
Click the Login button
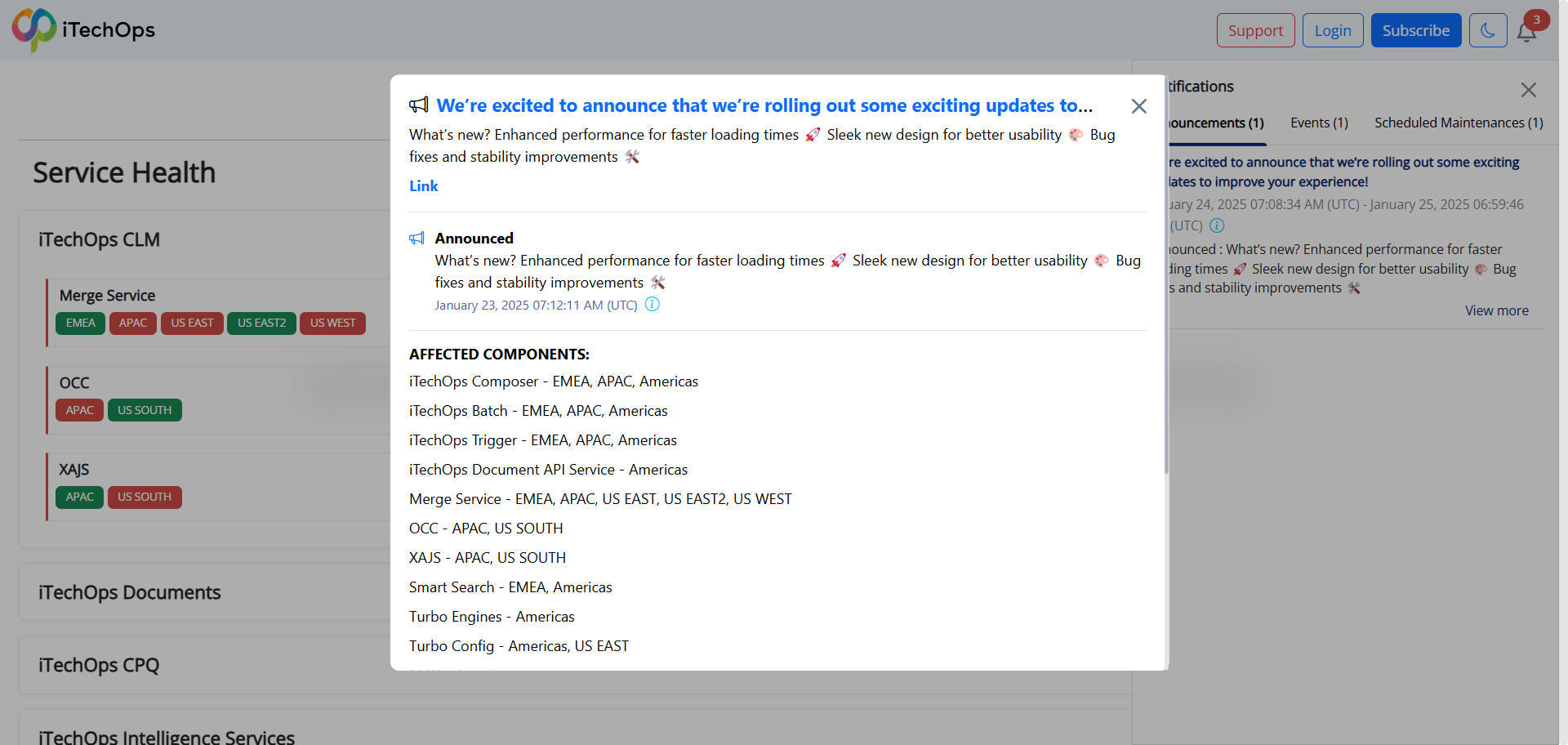tap(1333, 30)
